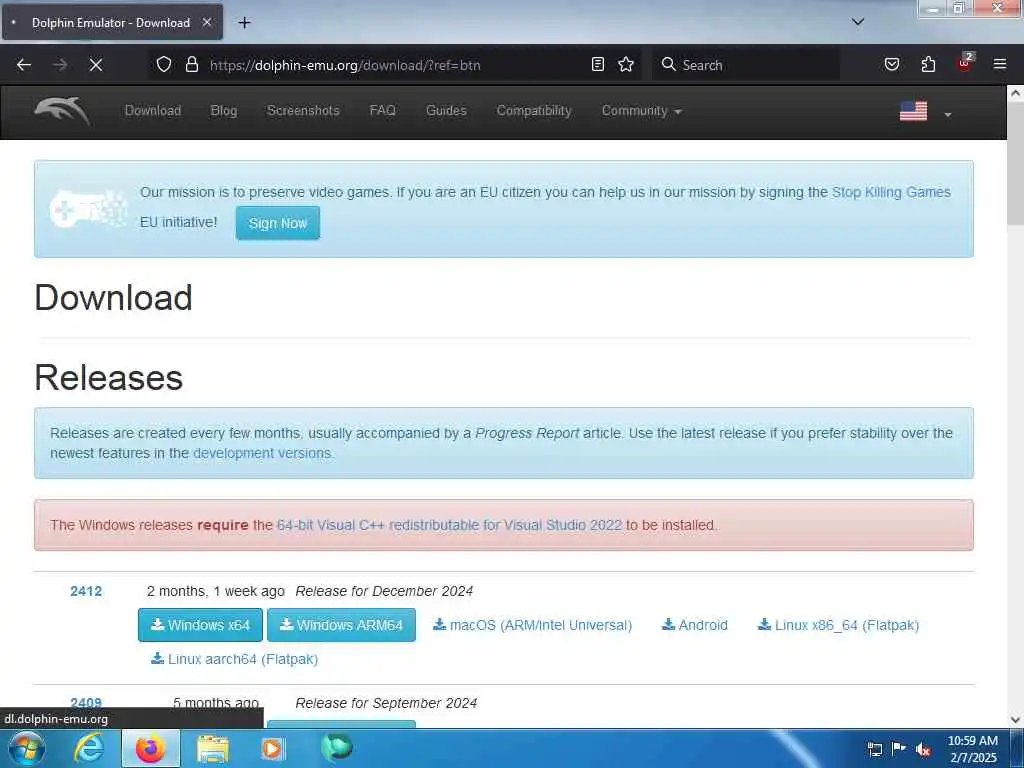Open a new tab with plus
This screenshot has width=1024, height=768.
click(x=244, y=23)
